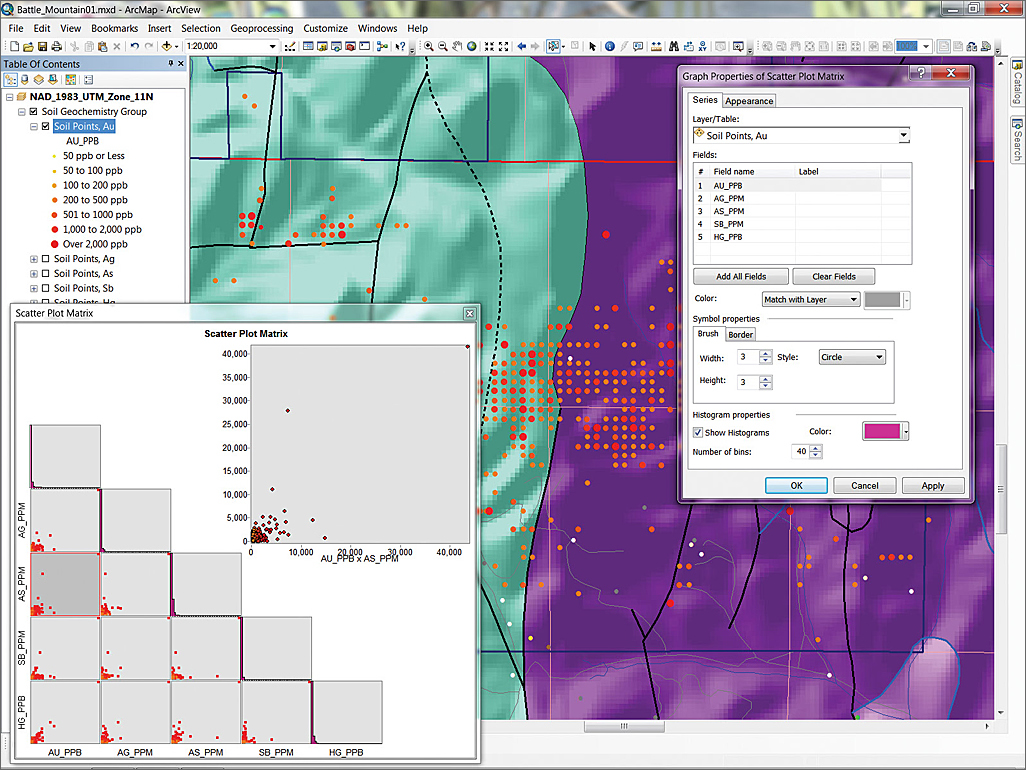The width and height of the screenshot is (1026, 770).
Task: Expand the Soil Points, As layer
Action: pos(34,274)
